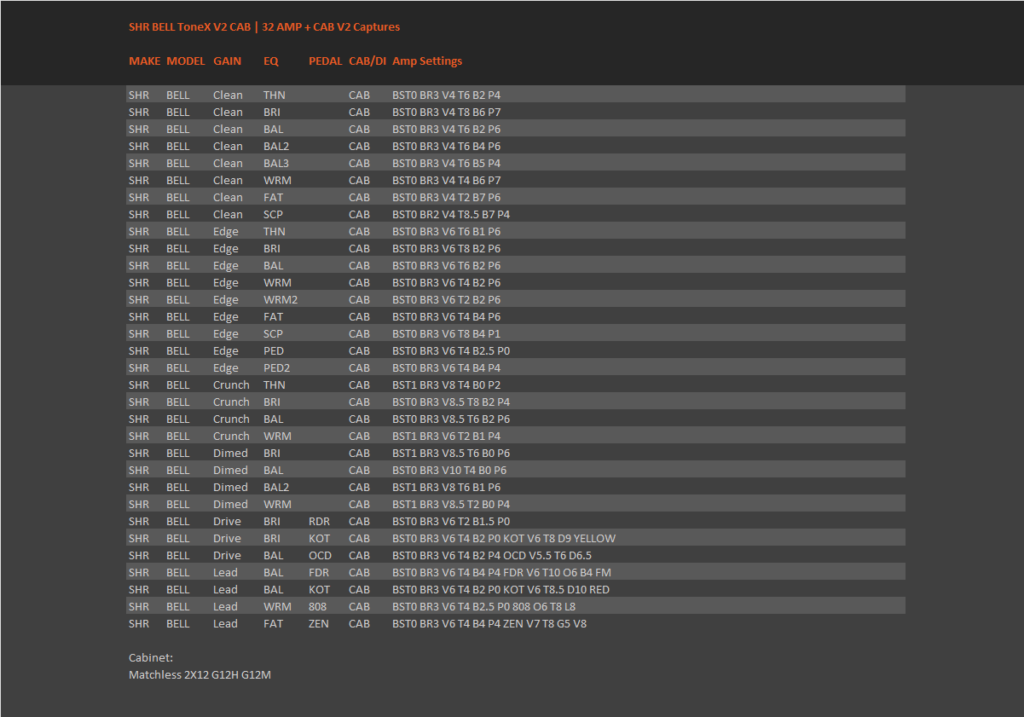Click Edge gain cell in PED row
The image size is (1024, 717).
coord(225,351)
